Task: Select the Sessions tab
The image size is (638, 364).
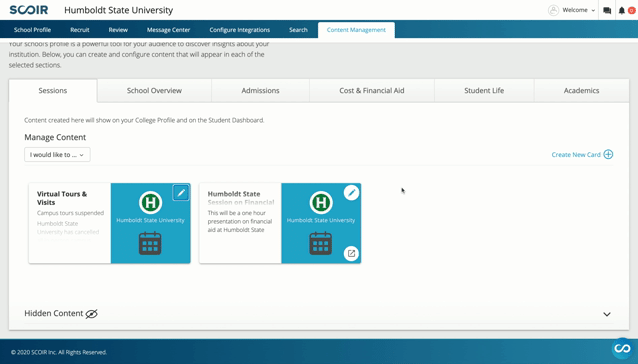Action: (x=53, y=90)
